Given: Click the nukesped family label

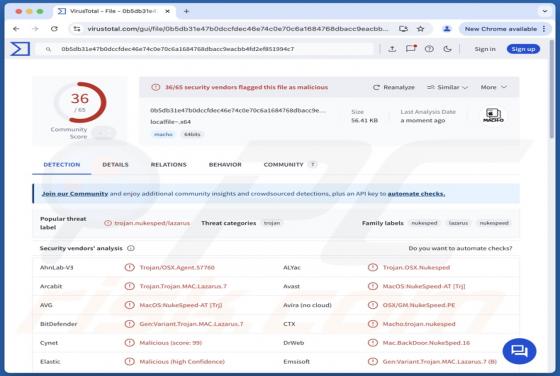Looking at the screenshot, I should click(x=424, y=223).
